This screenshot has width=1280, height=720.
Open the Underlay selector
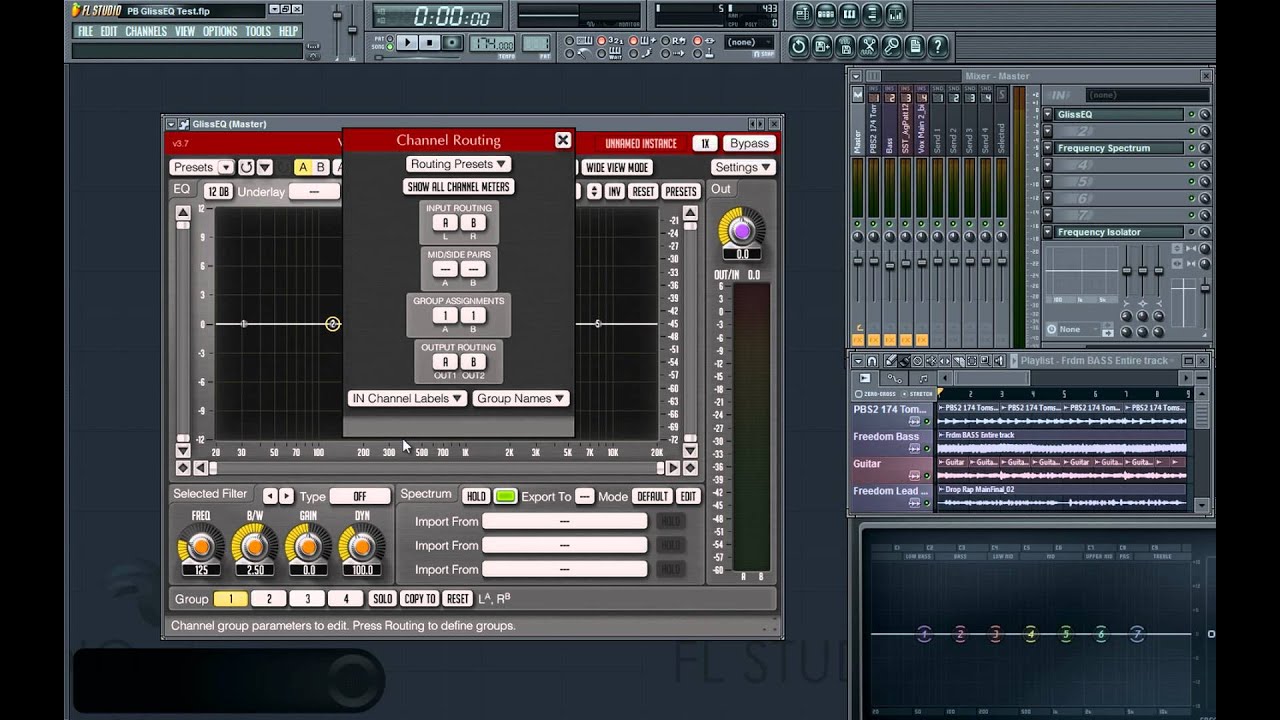pyautogui.click(x=314, y=191)
